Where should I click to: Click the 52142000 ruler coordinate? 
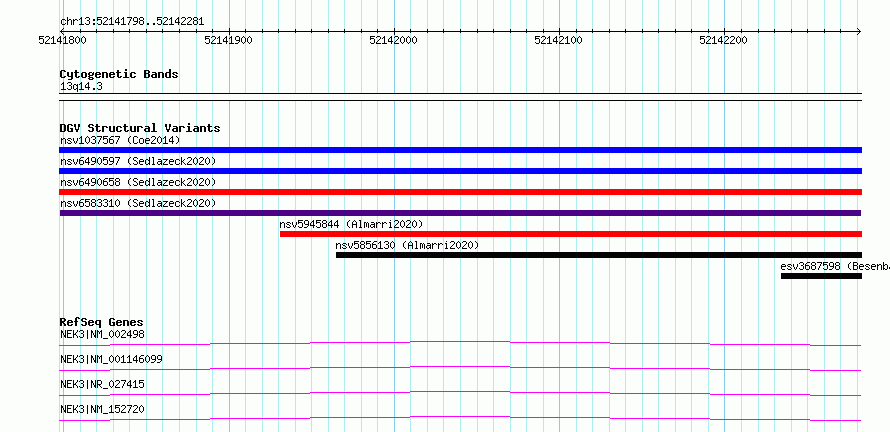[394, 40]
